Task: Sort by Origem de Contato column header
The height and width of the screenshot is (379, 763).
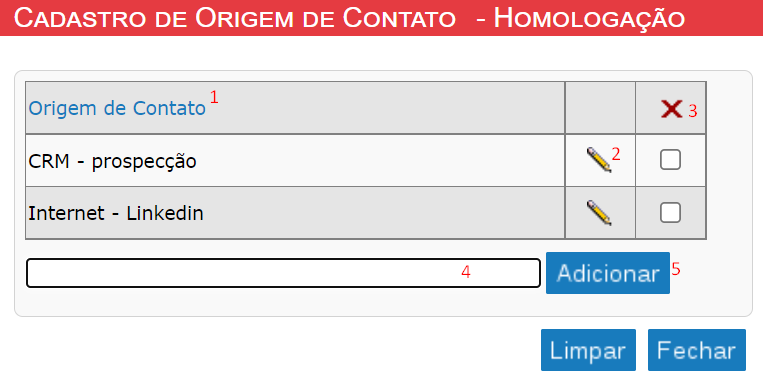Action: (x=117, y=108)
